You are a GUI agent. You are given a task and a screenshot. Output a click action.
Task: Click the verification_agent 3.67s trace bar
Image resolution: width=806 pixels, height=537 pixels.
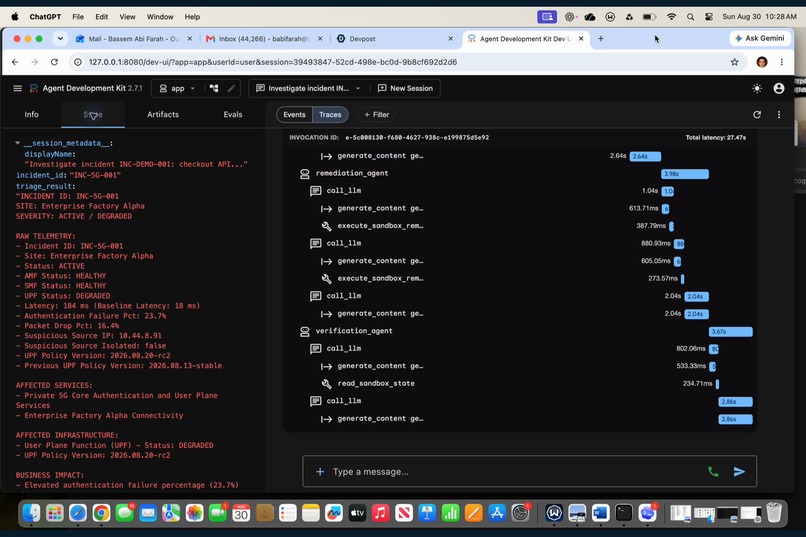pyautogui.click(x=730, y=332)
